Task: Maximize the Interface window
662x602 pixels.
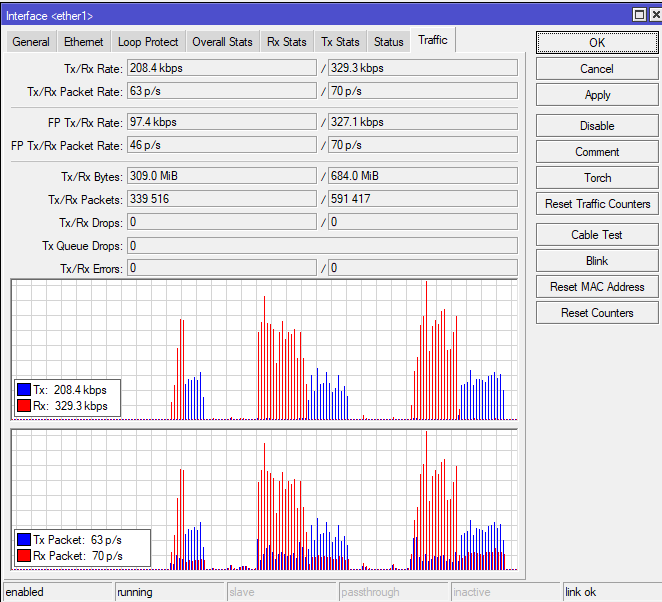Action: [640, 15]
